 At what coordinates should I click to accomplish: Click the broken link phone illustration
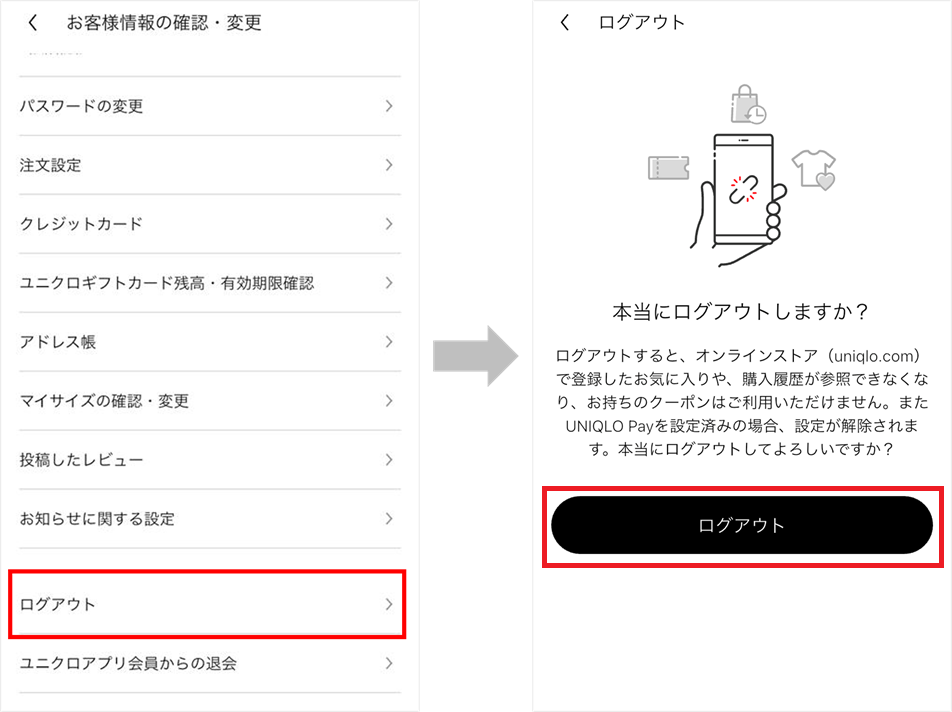740,199
